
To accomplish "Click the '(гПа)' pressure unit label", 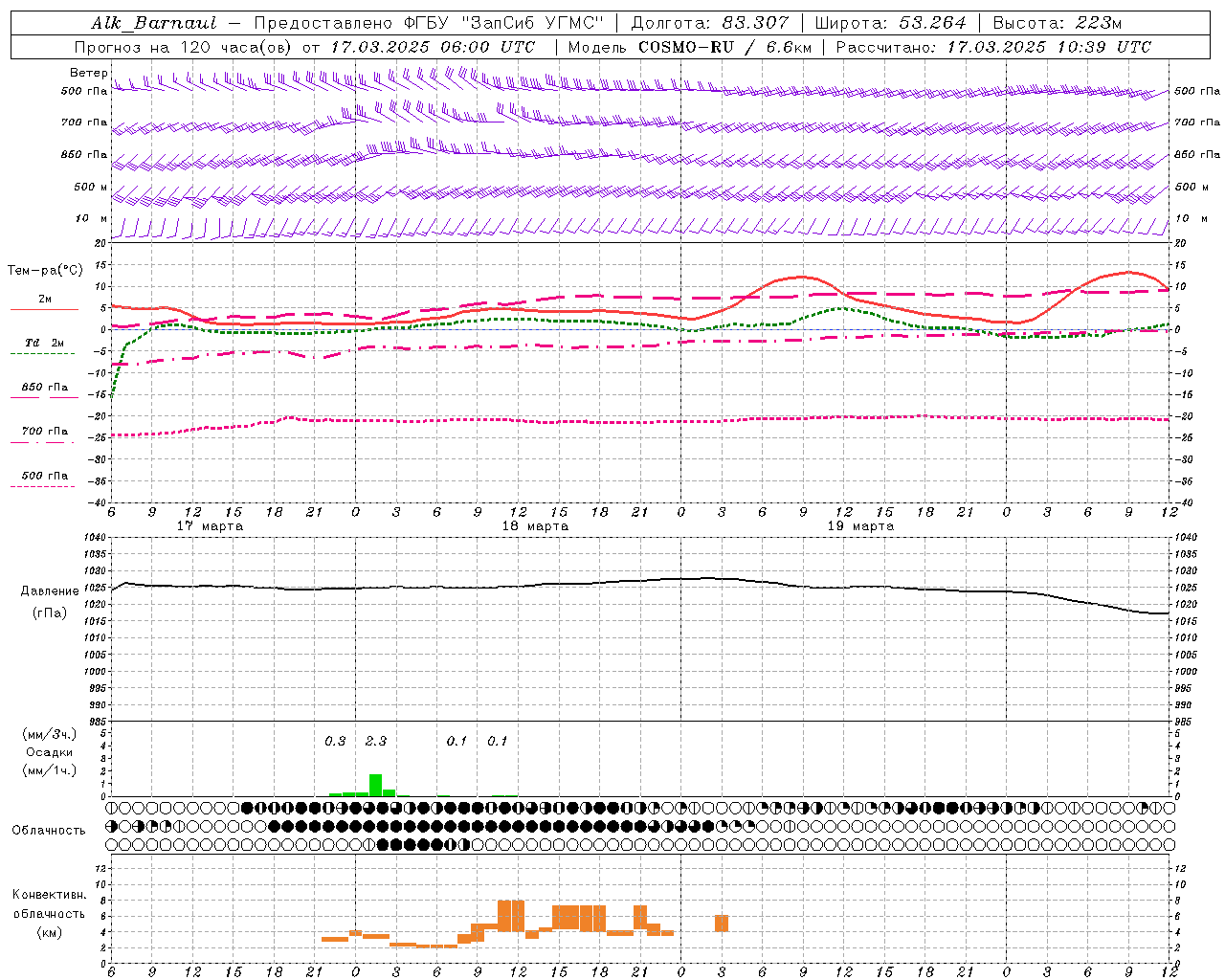I will [50, 613].
